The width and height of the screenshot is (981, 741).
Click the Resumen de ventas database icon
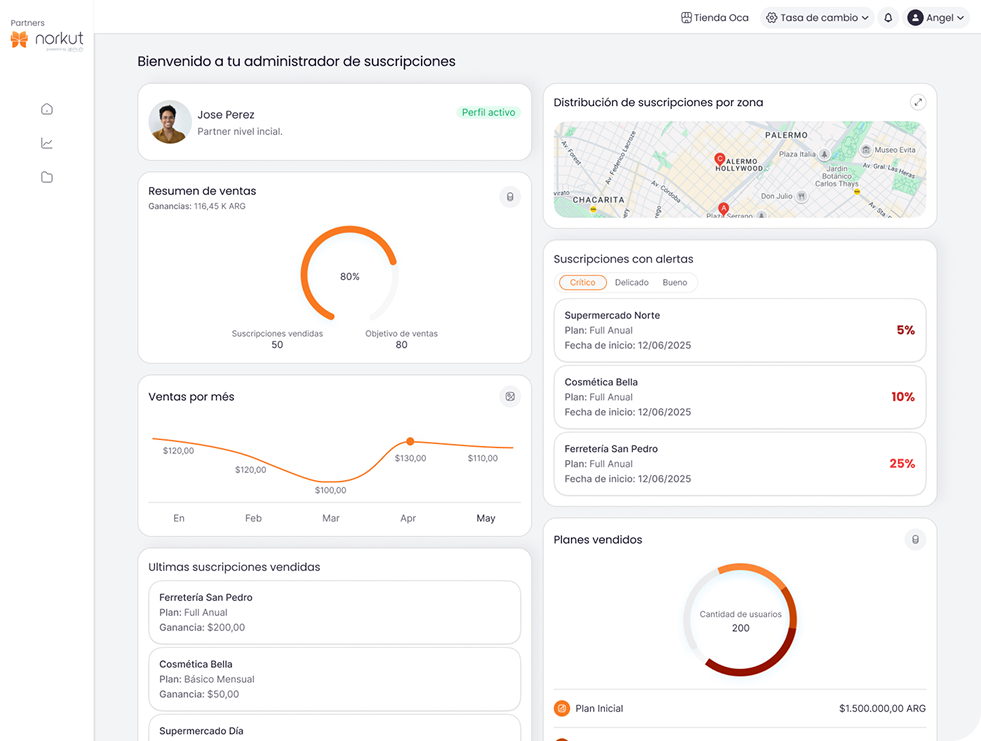[510, 197]
